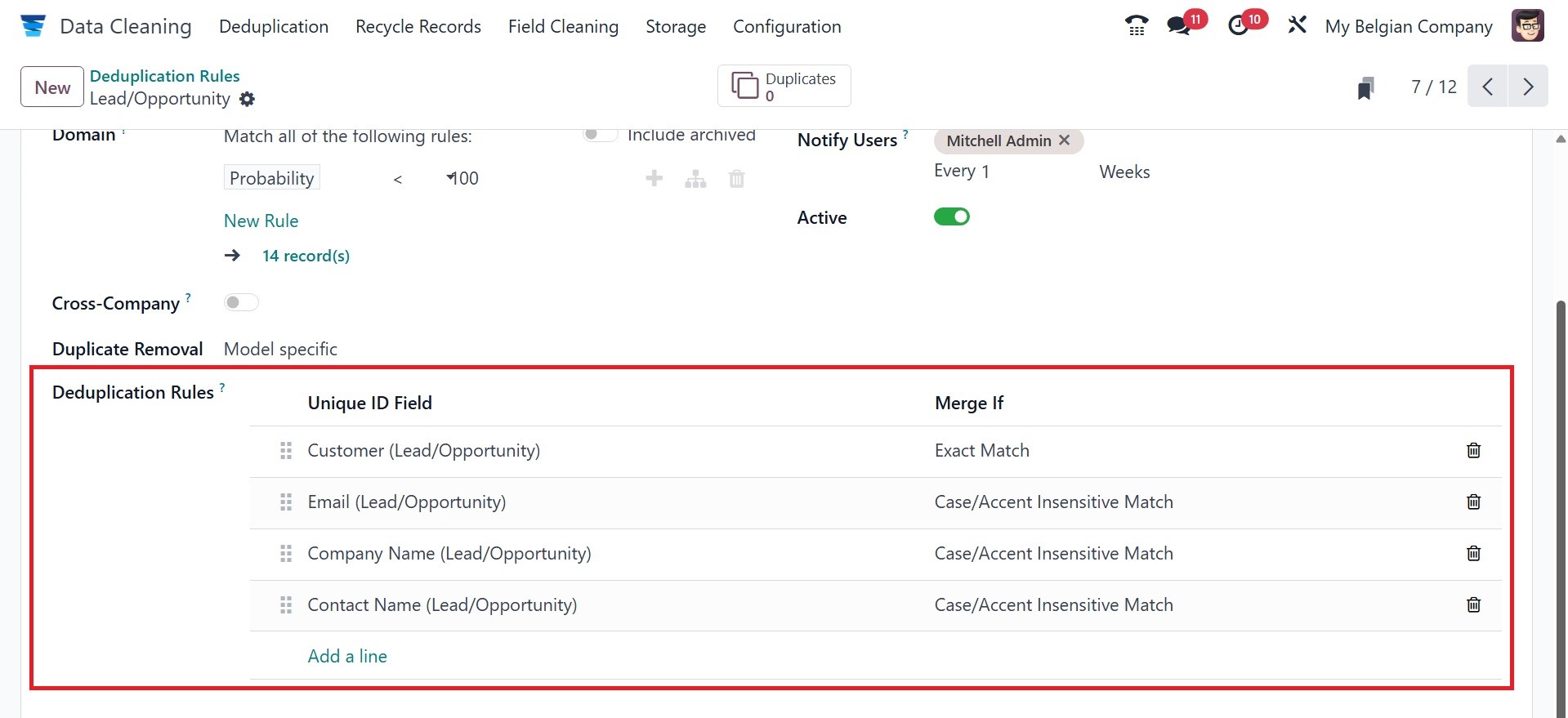1568x718 pixels.
Task: Open the Configuration menu
Action: pyautogui.click(x=787, y=26)
